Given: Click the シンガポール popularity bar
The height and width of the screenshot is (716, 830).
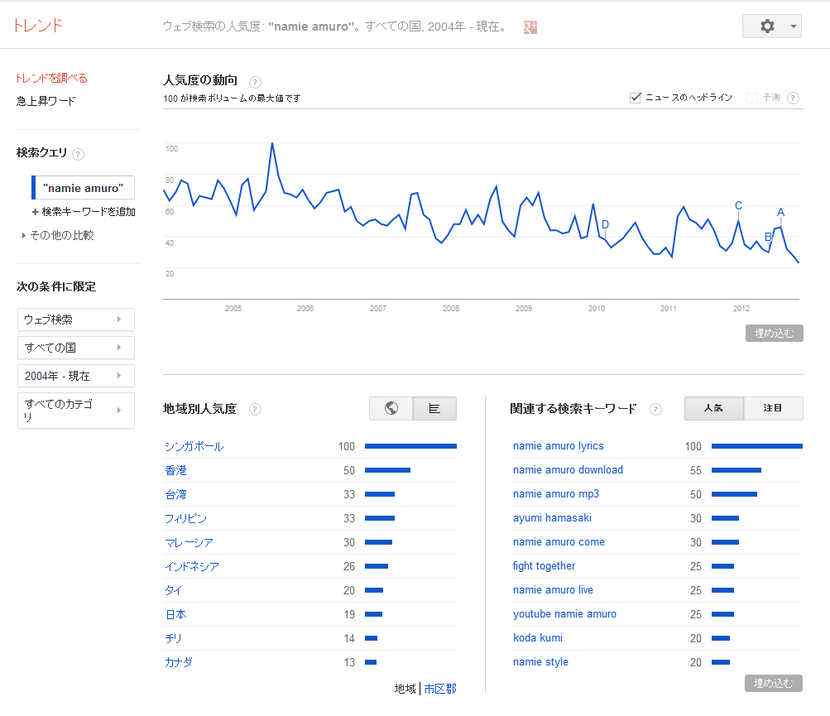Looking at the screenshot, I should click(x=411, y=446).
